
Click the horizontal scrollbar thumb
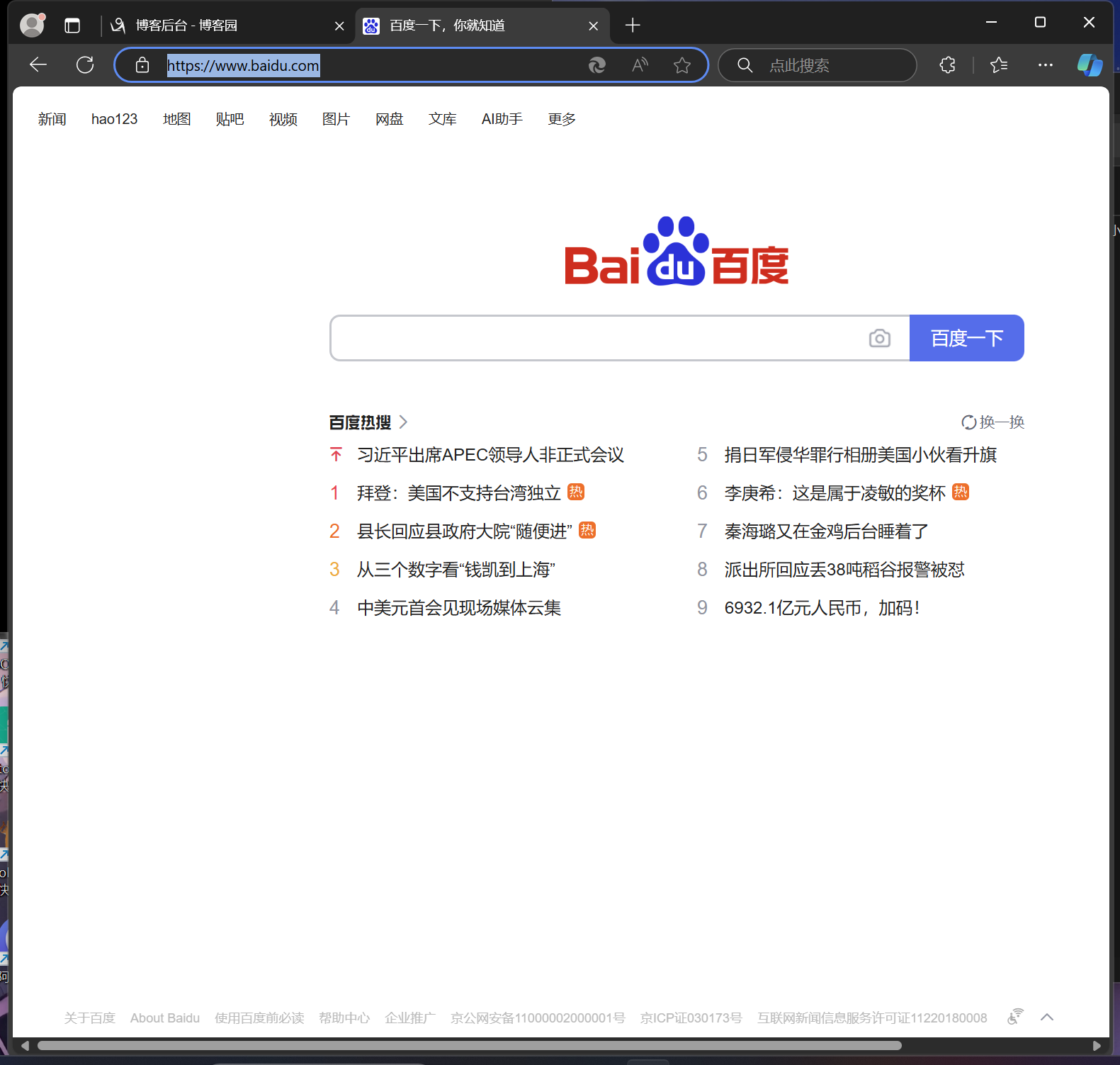(469, 1046)
